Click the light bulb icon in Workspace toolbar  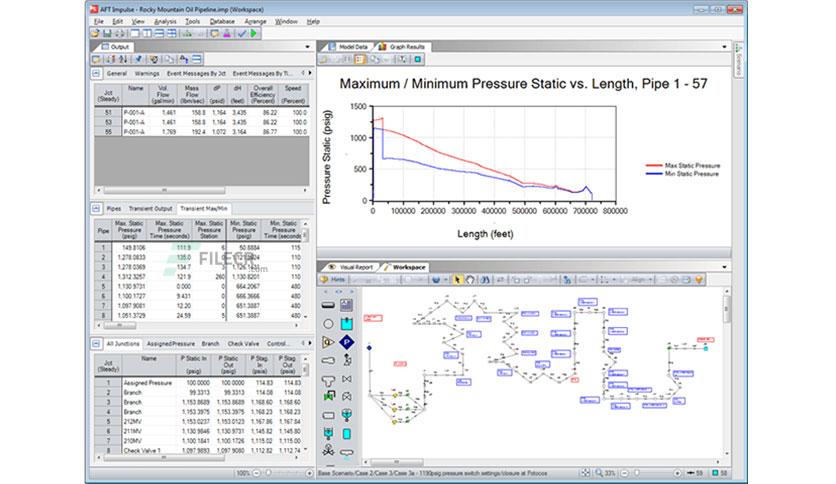[x=699, y=279]
